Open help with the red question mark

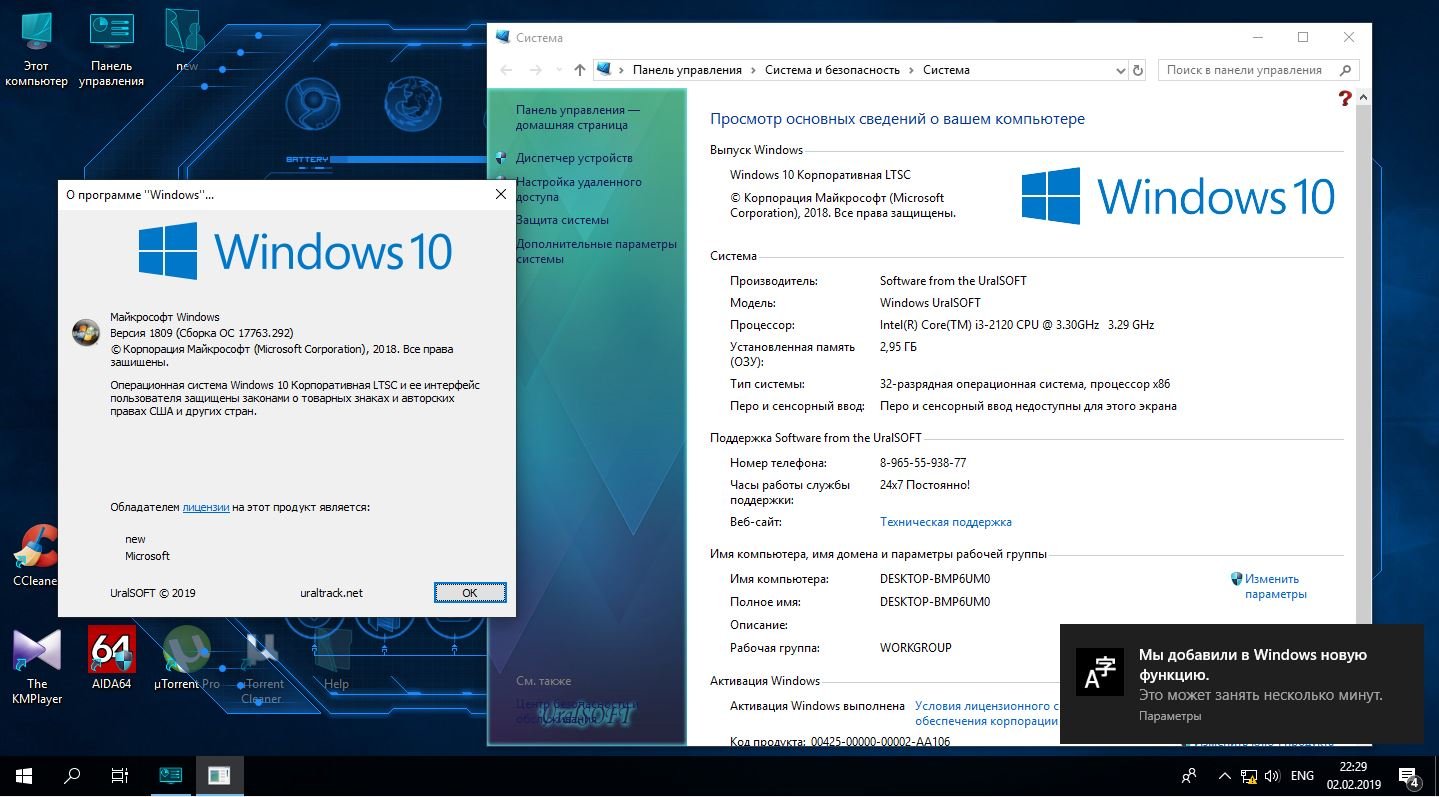1345,98
